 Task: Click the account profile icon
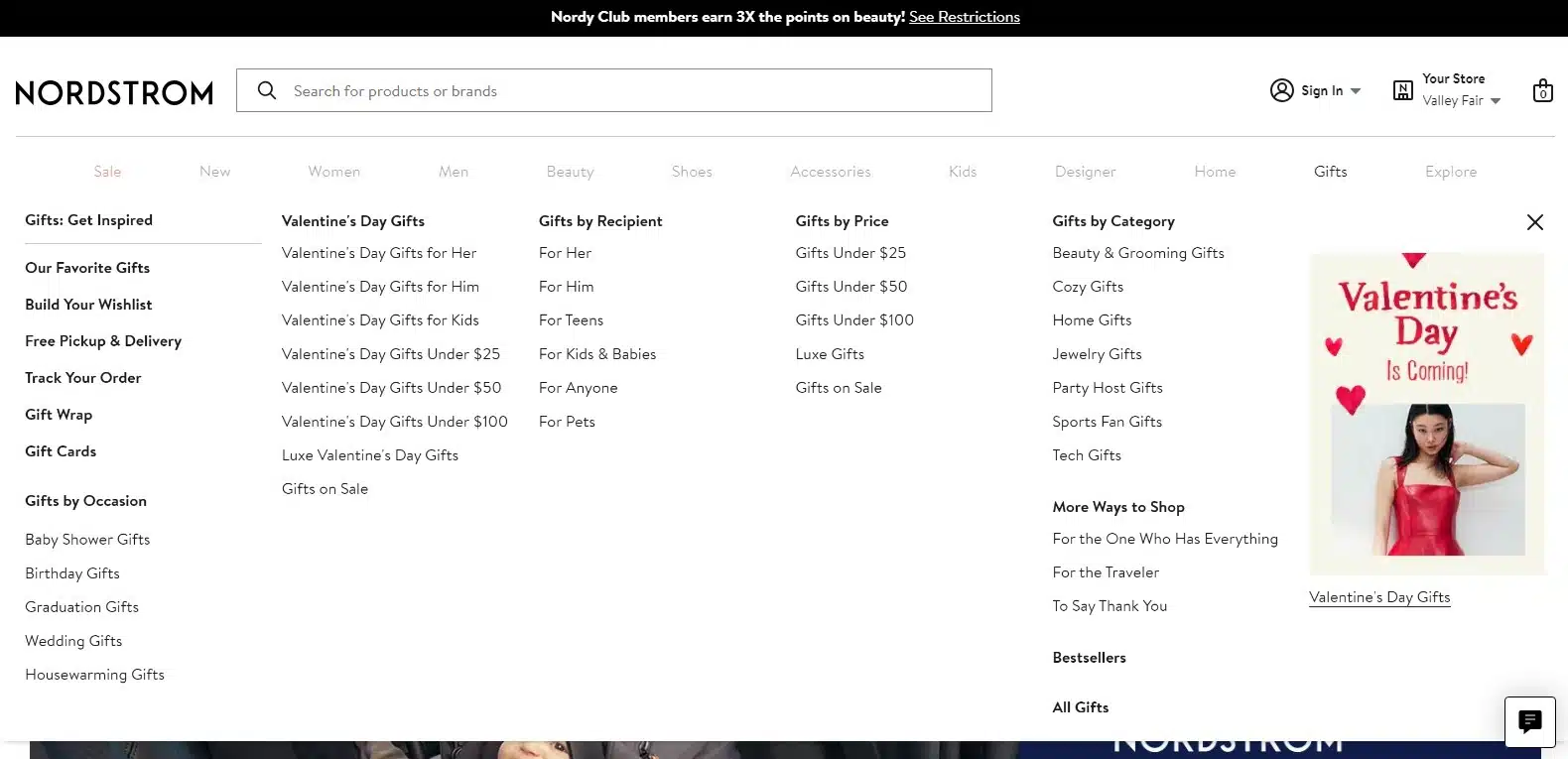click(x=1282, y=90)
